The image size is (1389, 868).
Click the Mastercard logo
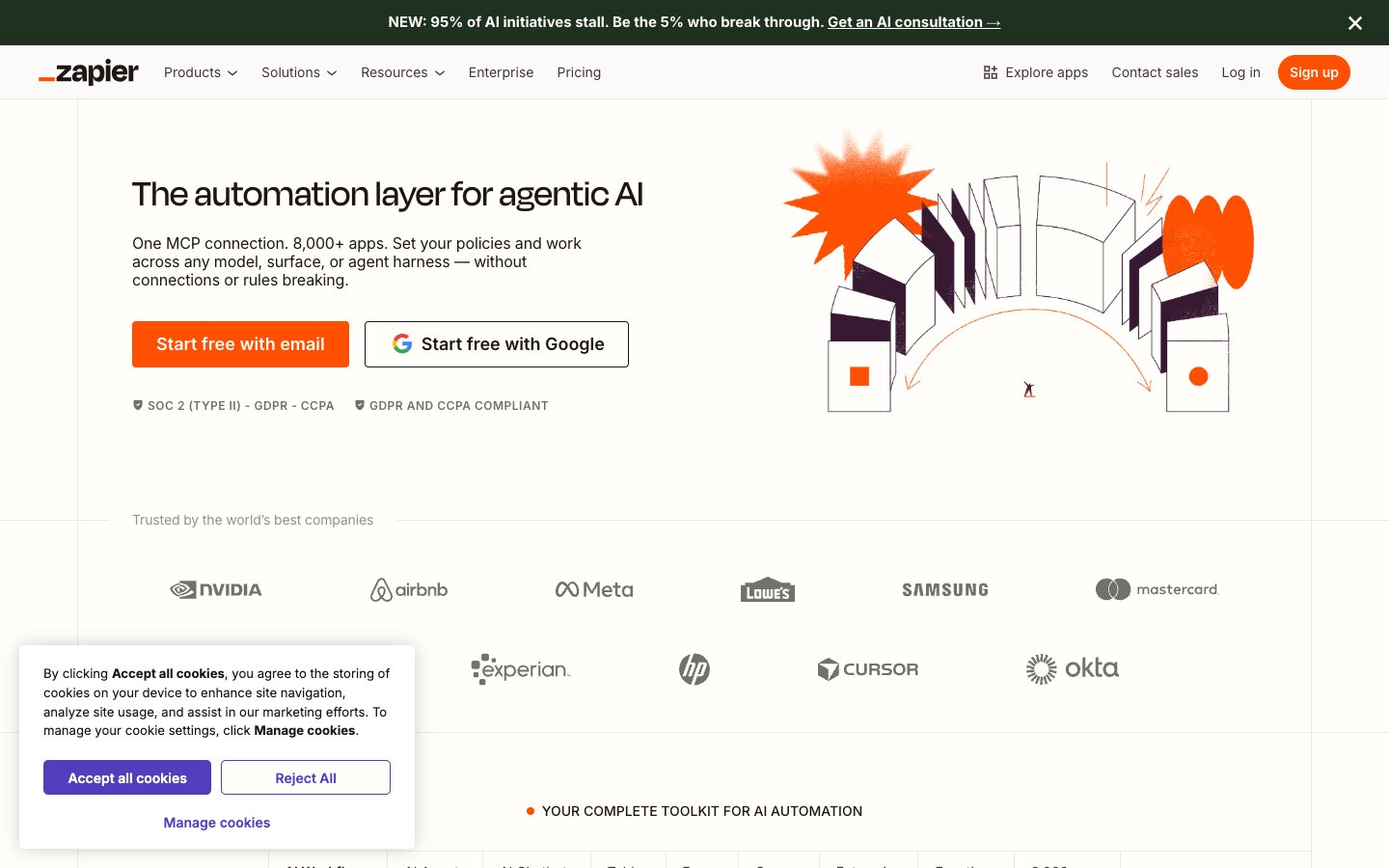pyautogui.click(x=1157, y=588)
